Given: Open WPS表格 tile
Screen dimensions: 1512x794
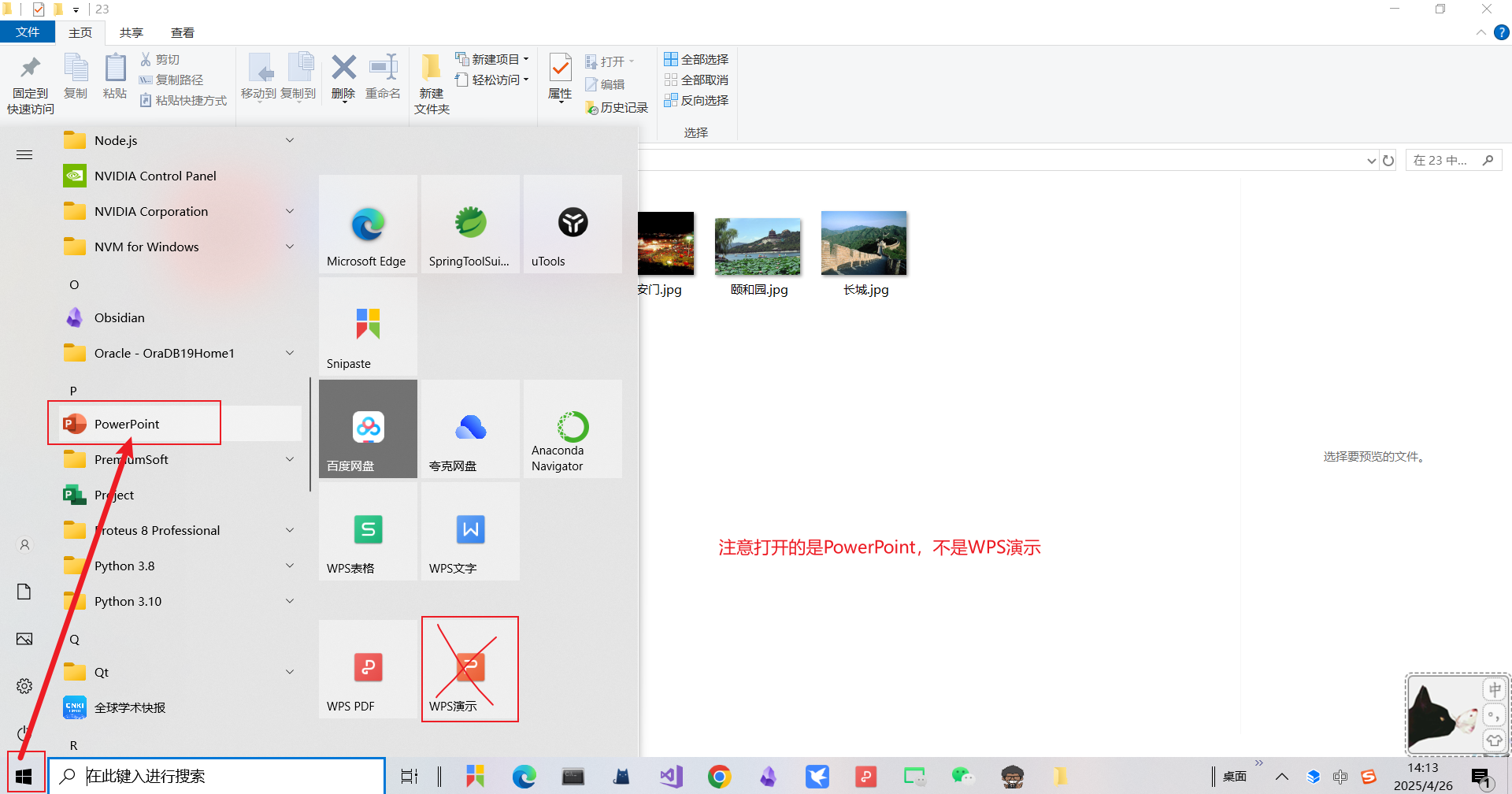Looking at the screenshot, I should tap(368, 532).
